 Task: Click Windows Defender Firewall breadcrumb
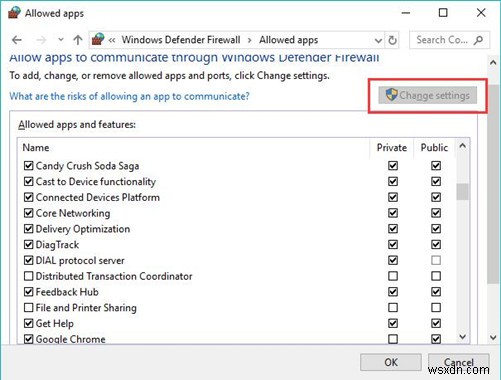click(181, 40)
